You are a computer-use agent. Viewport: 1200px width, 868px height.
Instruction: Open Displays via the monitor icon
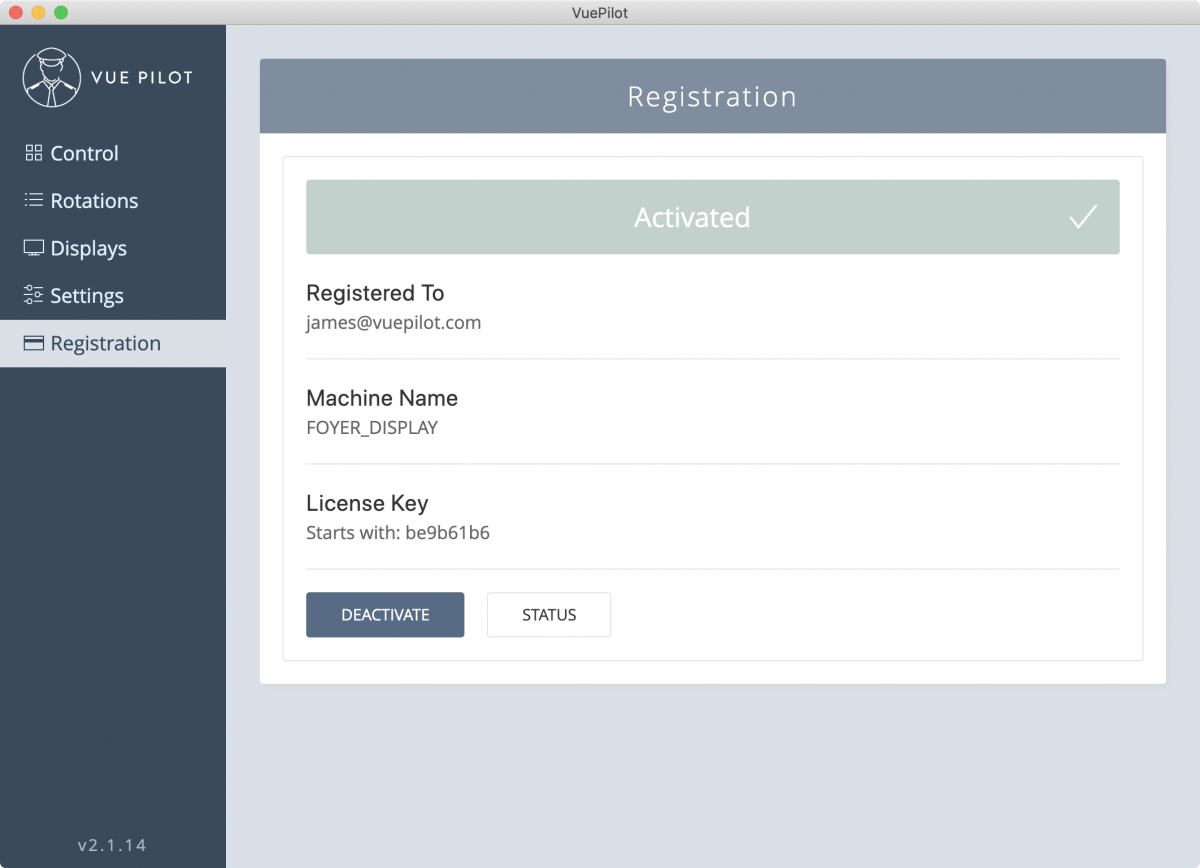tap(33, 248)
